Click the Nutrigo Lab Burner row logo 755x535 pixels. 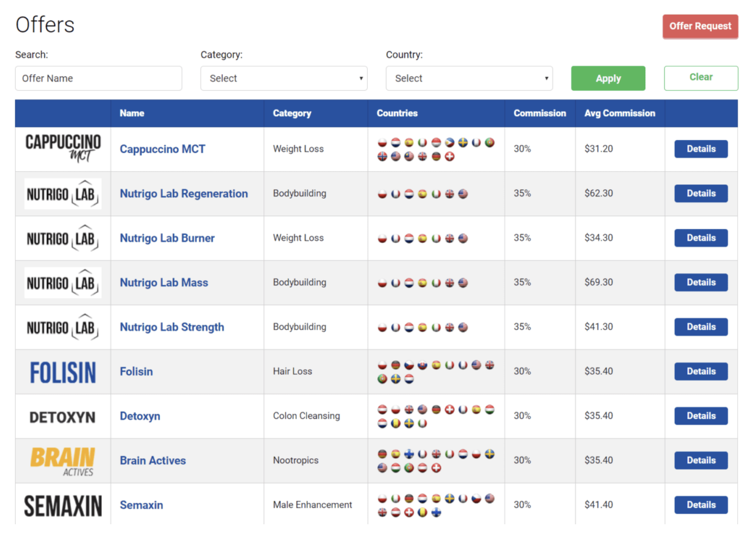coord(63,238)
